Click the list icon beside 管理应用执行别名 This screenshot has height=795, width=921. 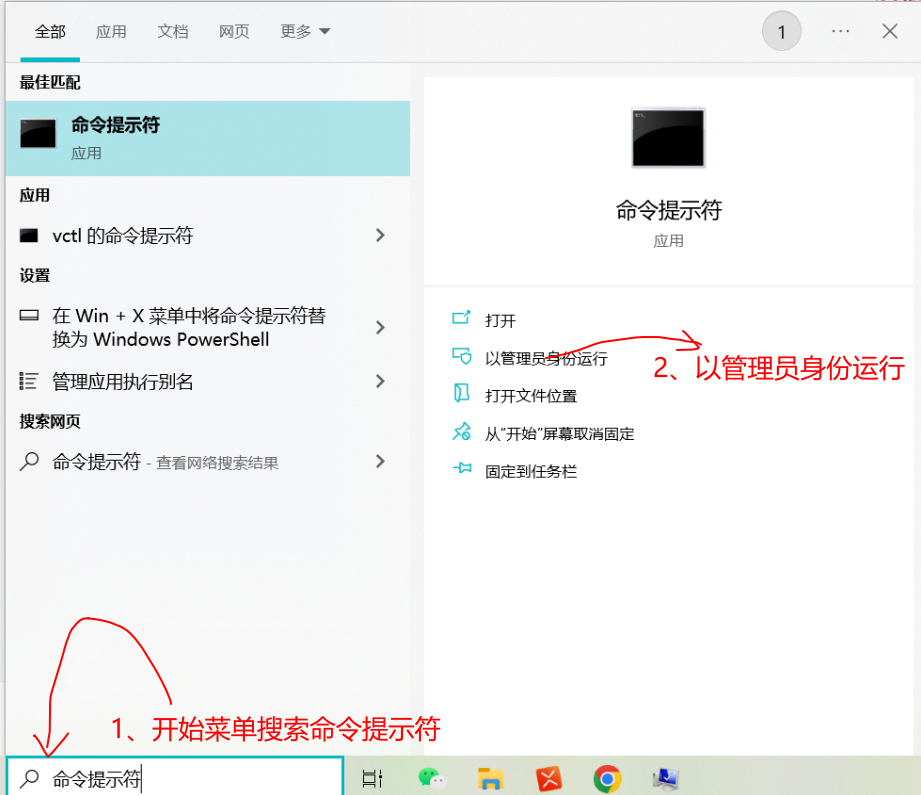click(29, 381)
